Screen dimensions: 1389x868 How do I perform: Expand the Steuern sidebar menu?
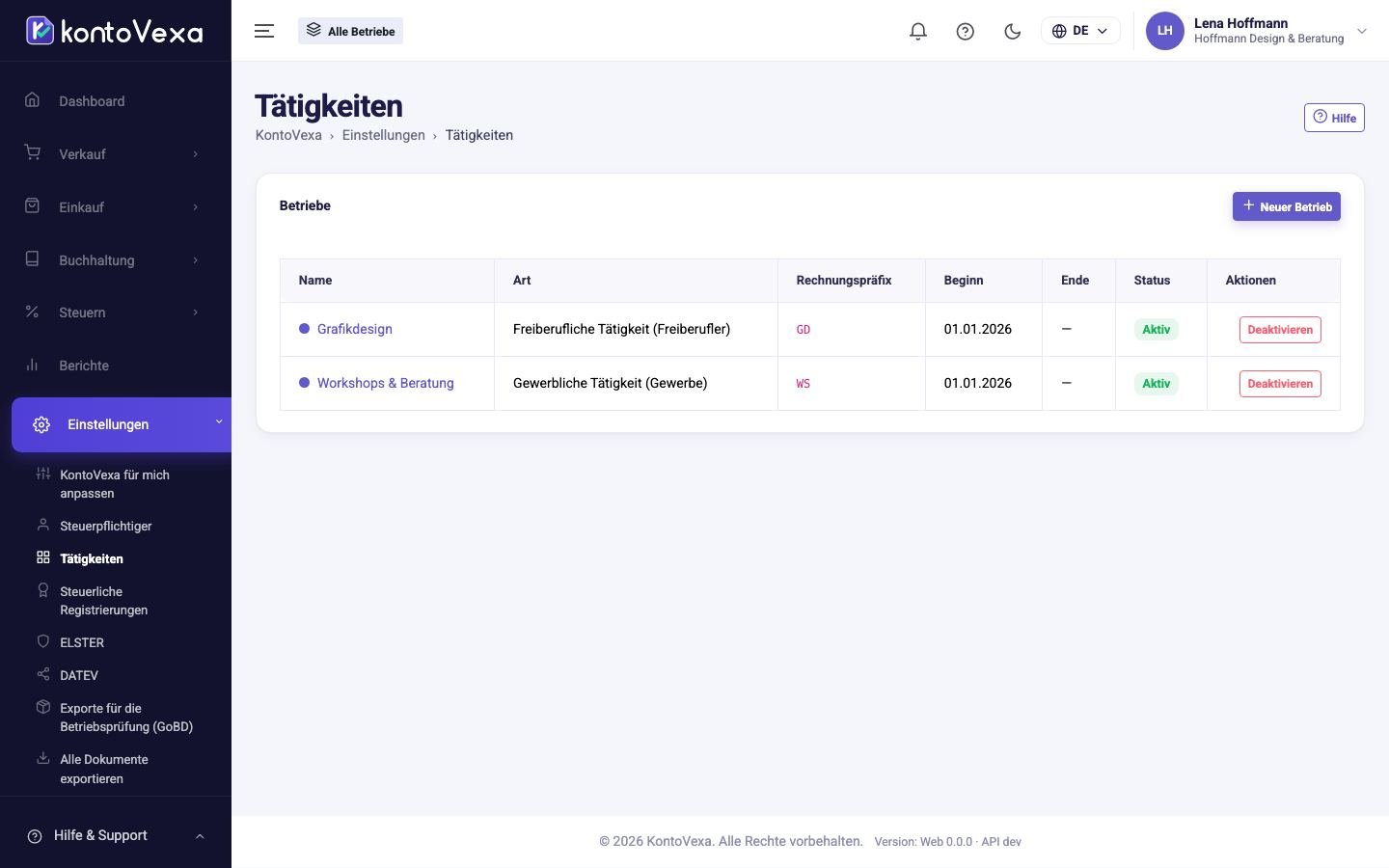(x=116, y=312)
